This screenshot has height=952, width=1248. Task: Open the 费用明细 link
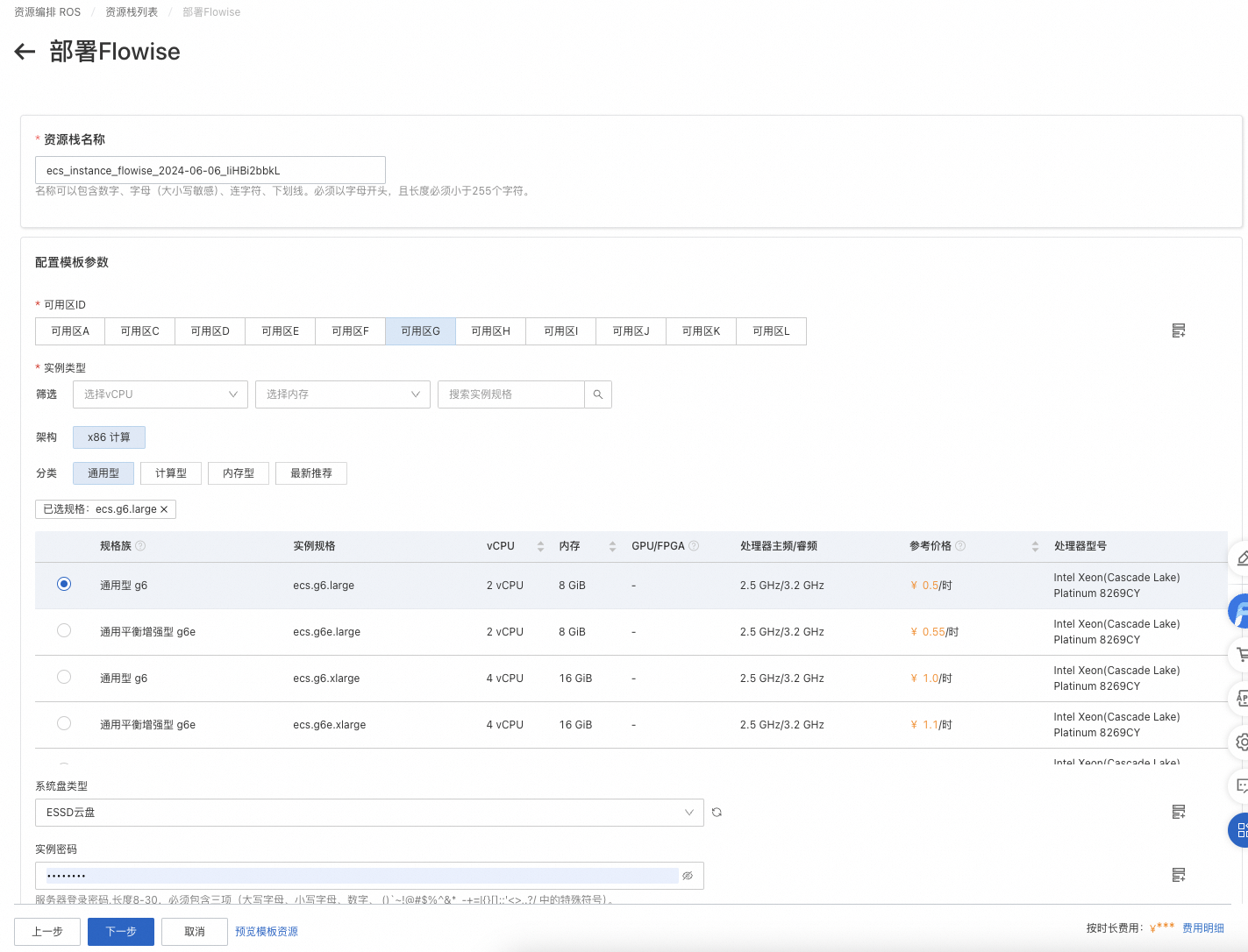tap(1203, 928)
